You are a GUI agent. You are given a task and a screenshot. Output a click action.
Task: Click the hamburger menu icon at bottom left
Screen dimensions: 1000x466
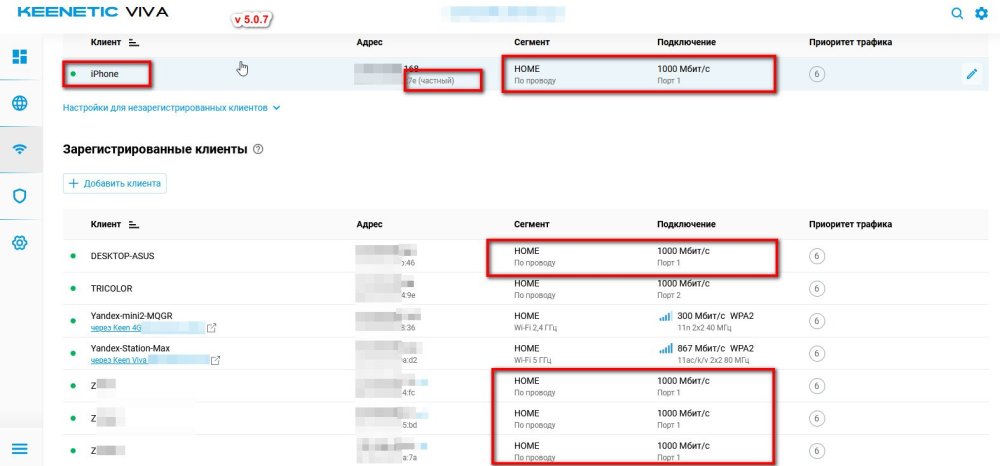19,448
